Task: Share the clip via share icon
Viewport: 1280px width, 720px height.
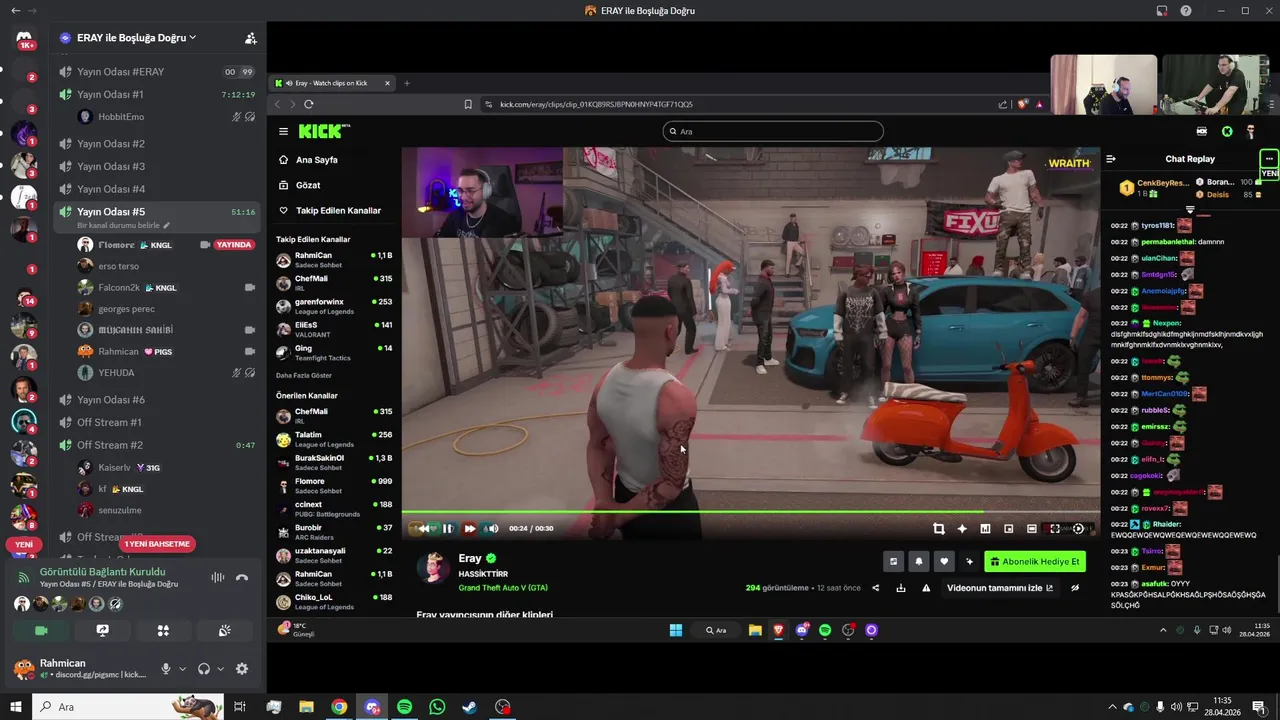Action: coord(875,588)
